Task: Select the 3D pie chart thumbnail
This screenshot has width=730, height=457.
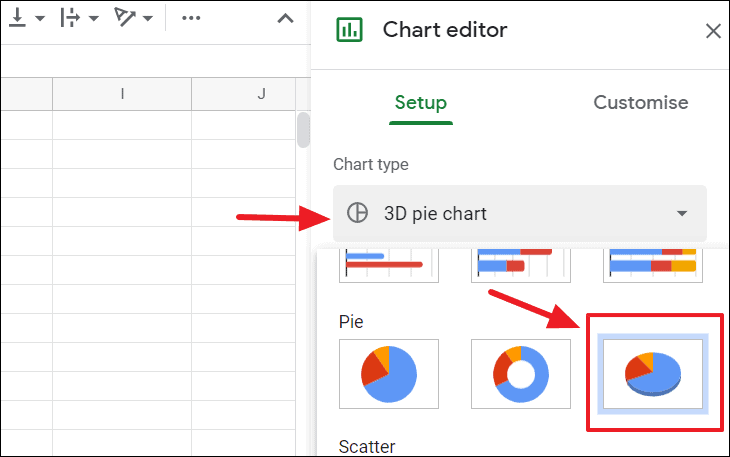Action: click(653, 374)
